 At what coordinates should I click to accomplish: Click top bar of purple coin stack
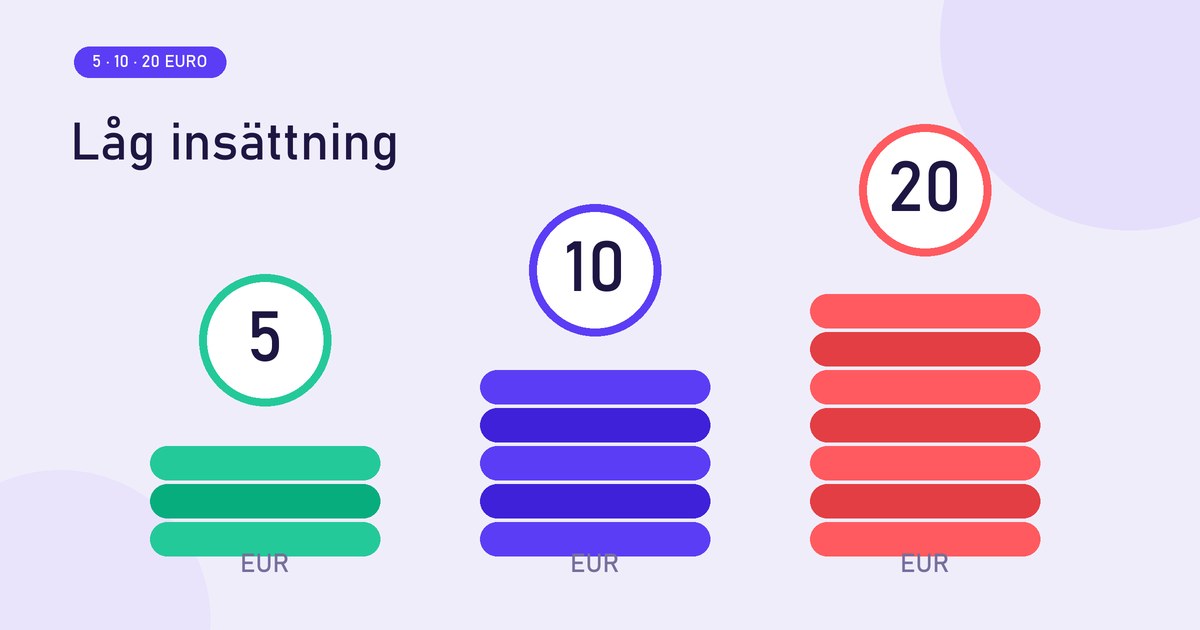tap(595, 387)
